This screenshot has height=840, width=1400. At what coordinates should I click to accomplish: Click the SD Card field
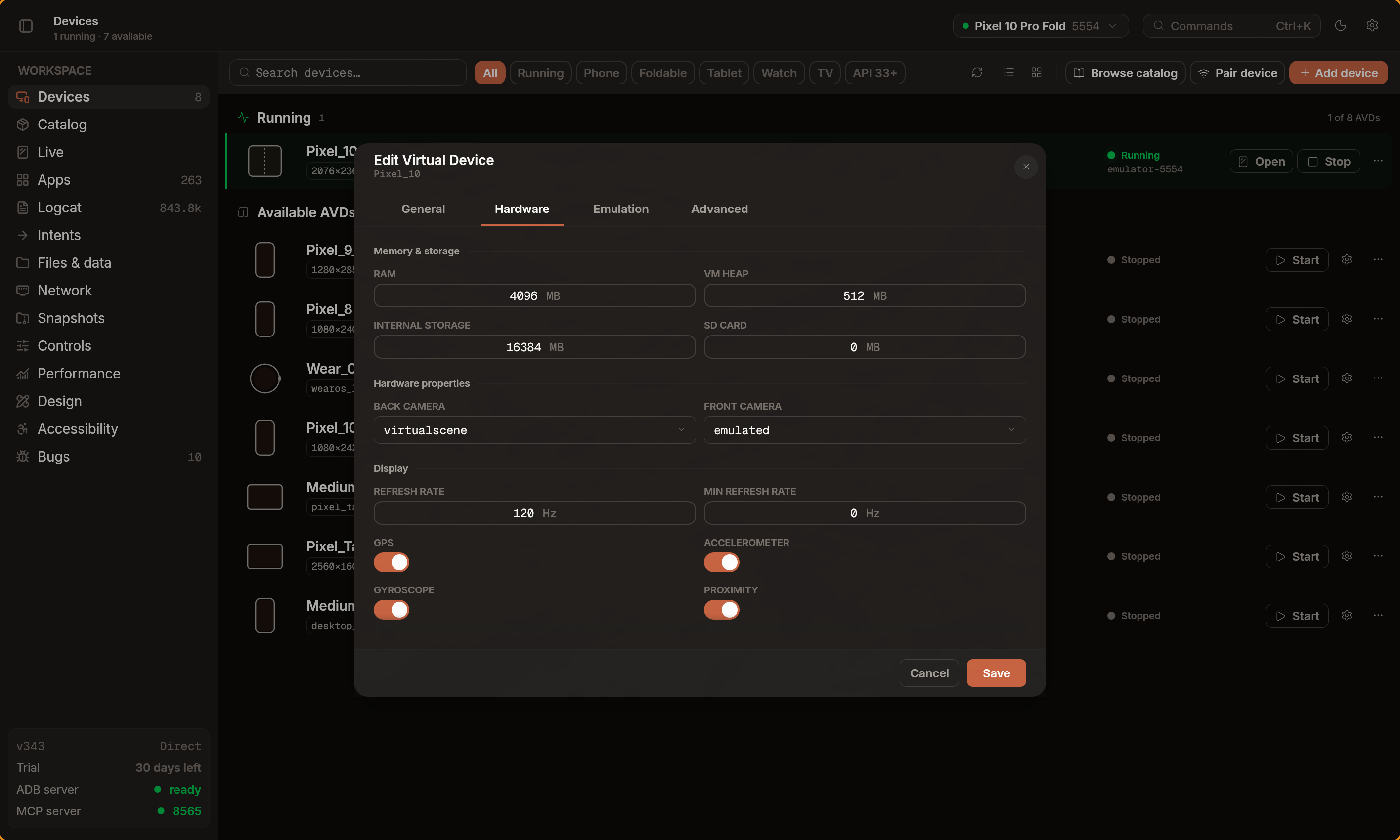click(x=865, y=347)
